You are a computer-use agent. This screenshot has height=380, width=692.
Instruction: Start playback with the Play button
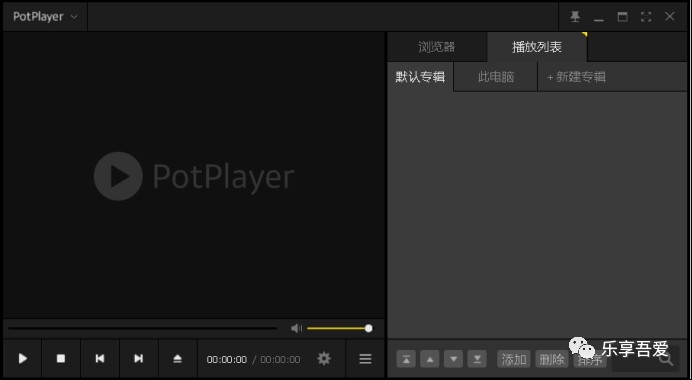(23, 358)
